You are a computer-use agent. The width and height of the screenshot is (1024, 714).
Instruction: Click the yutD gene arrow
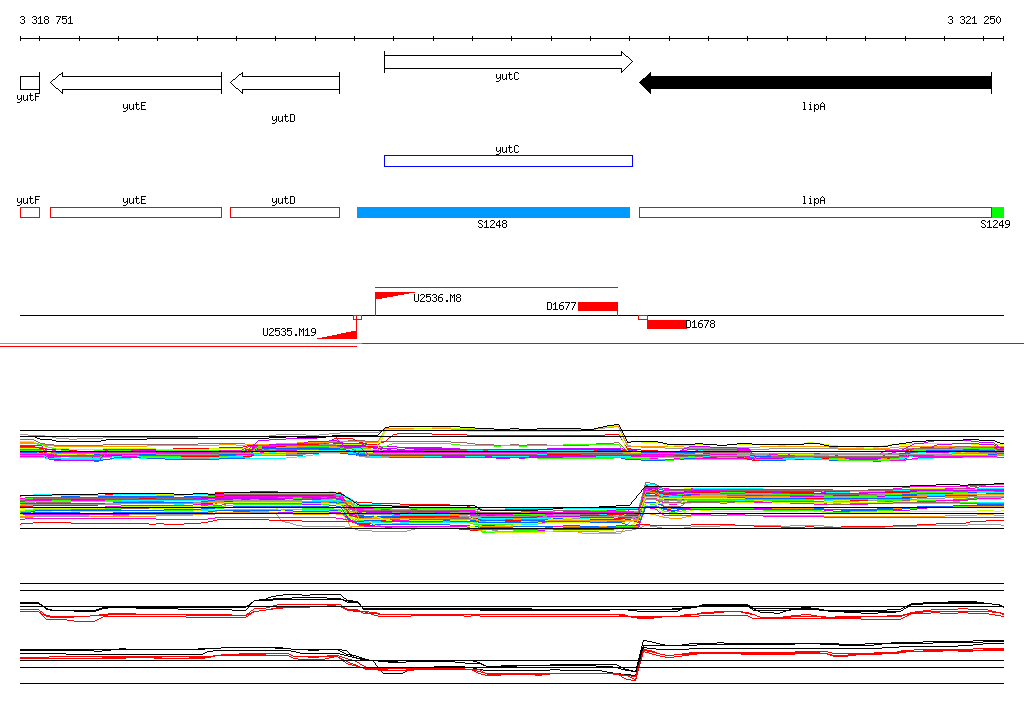click(285, 83)
